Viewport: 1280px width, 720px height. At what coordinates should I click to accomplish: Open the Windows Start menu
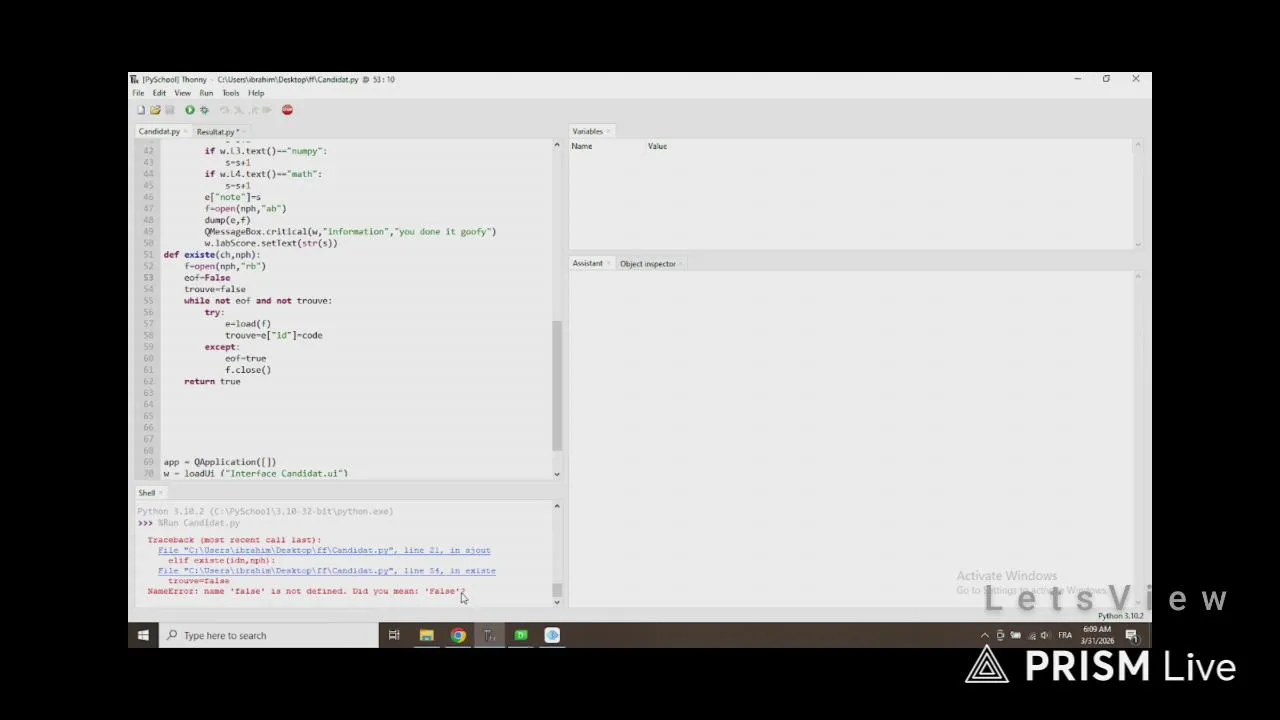(x=143, y=635)
